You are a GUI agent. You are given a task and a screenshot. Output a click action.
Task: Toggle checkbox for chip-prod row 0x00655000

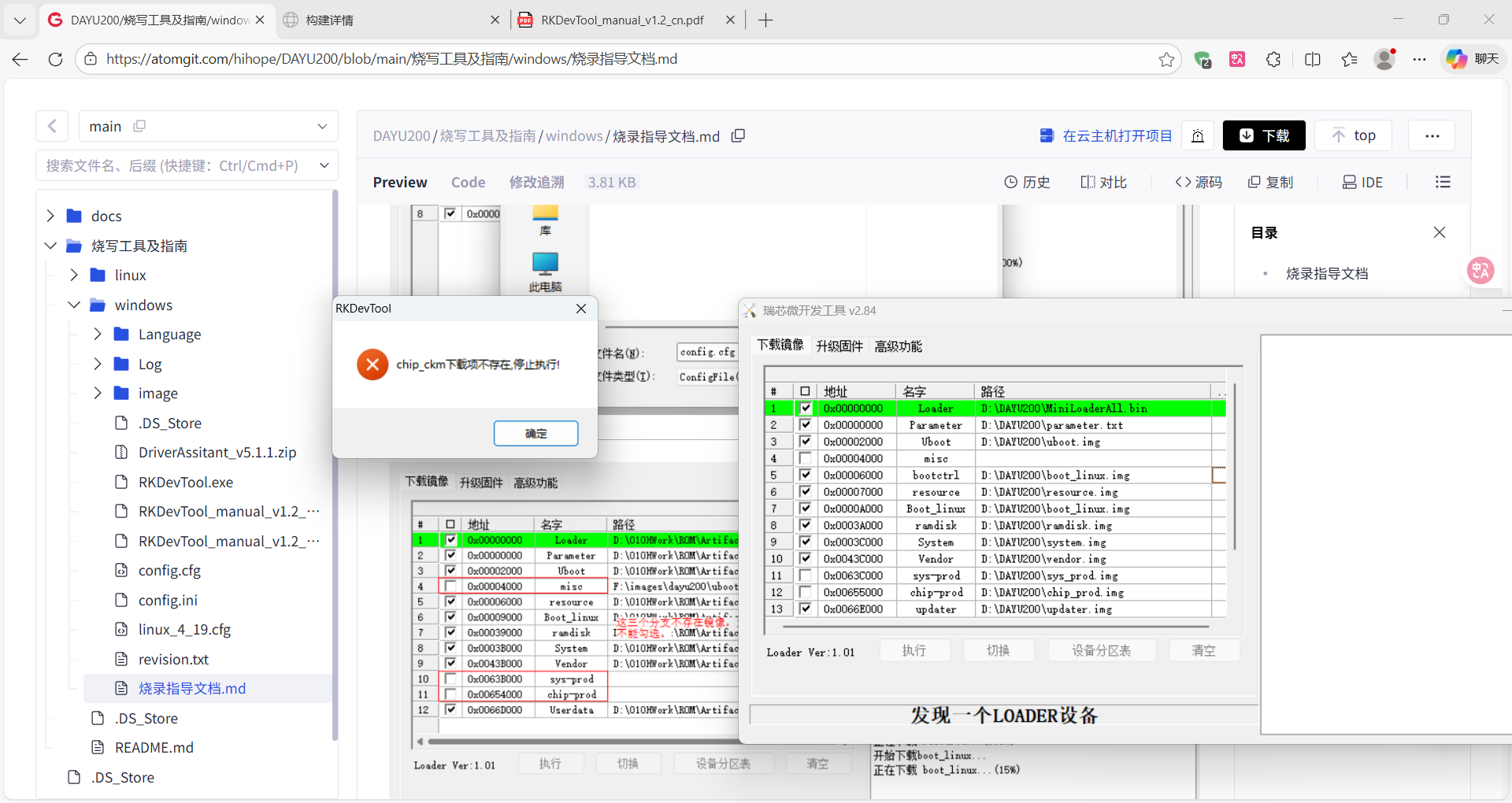(805, 592)
